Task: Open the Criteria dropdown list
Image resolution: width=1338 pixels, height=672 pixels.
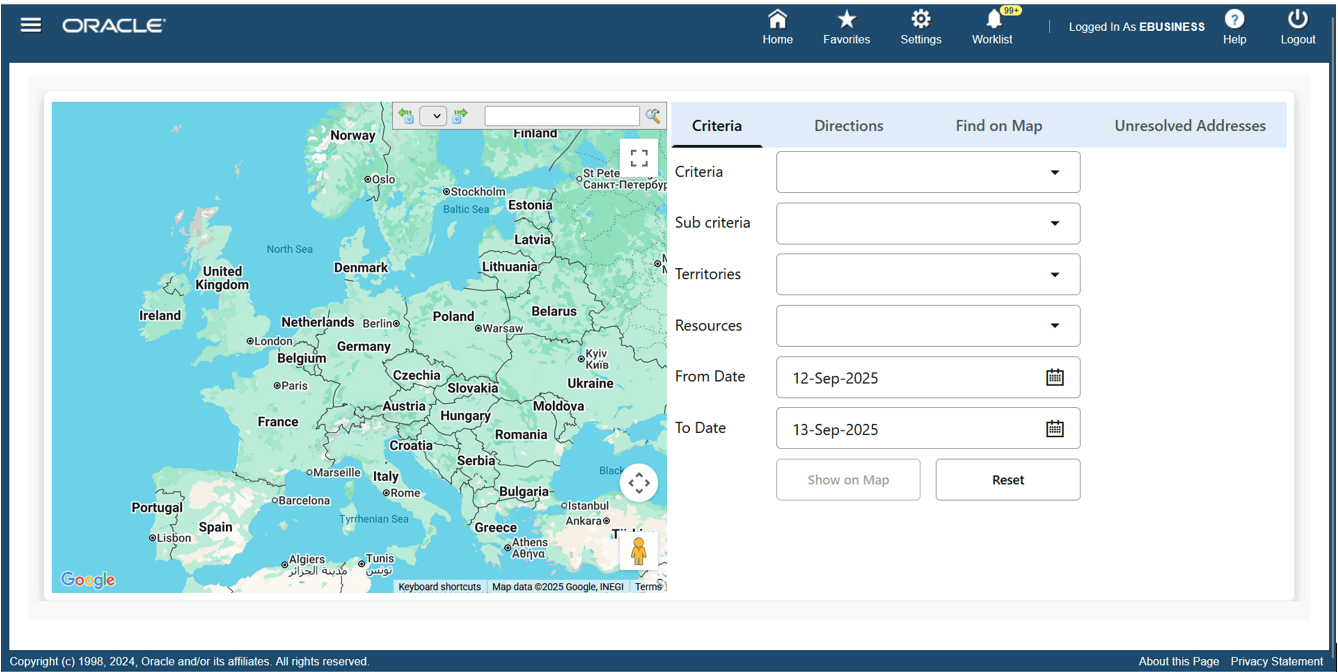Action: coord(1054,172)
